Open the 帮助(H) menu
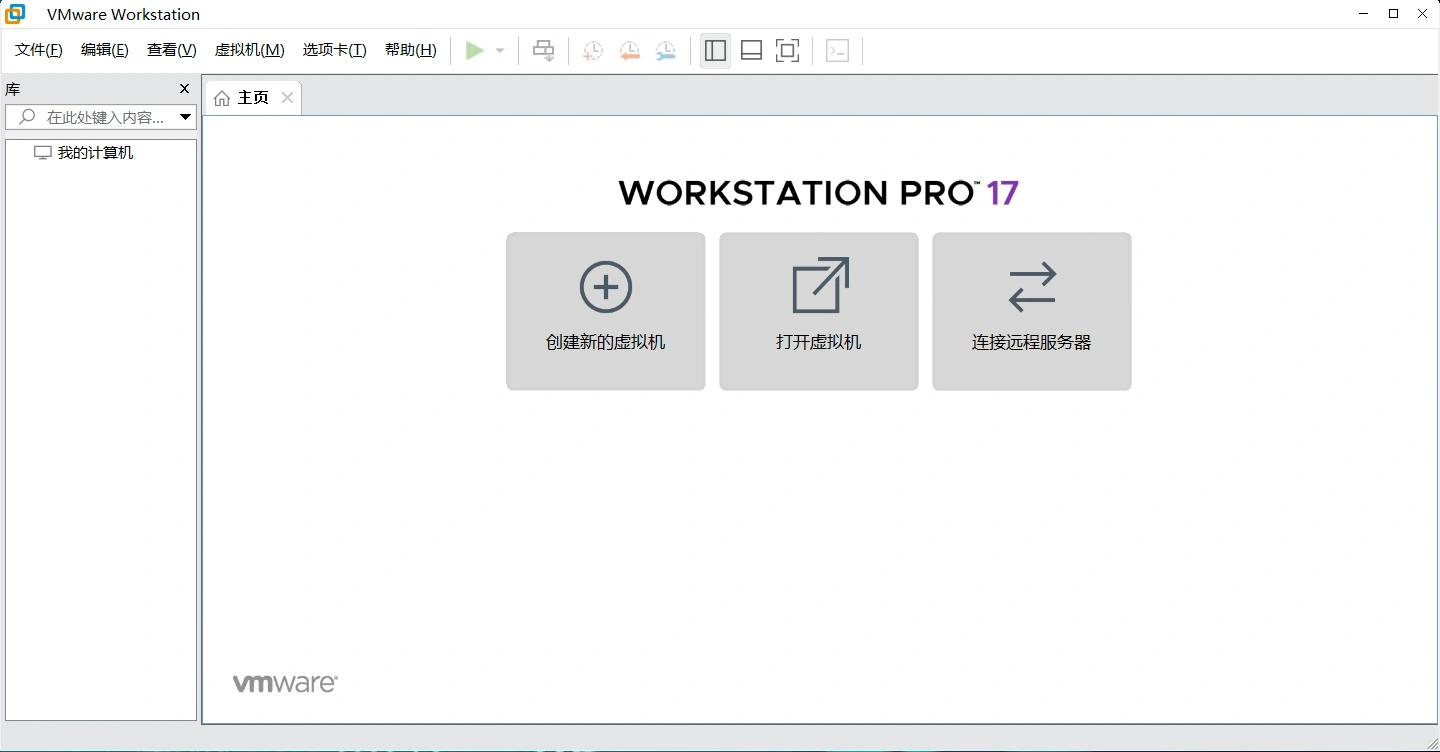 [411, 50]
